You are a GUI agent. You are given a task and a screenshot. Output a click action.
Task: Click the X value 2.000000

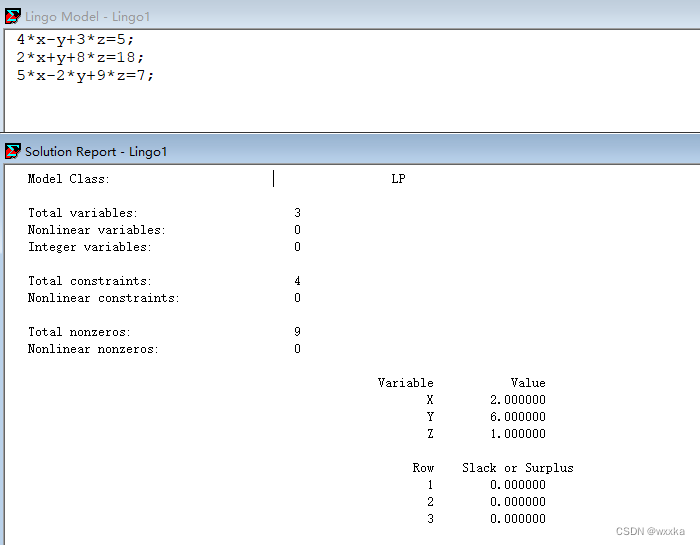click(x=518, y=400)
